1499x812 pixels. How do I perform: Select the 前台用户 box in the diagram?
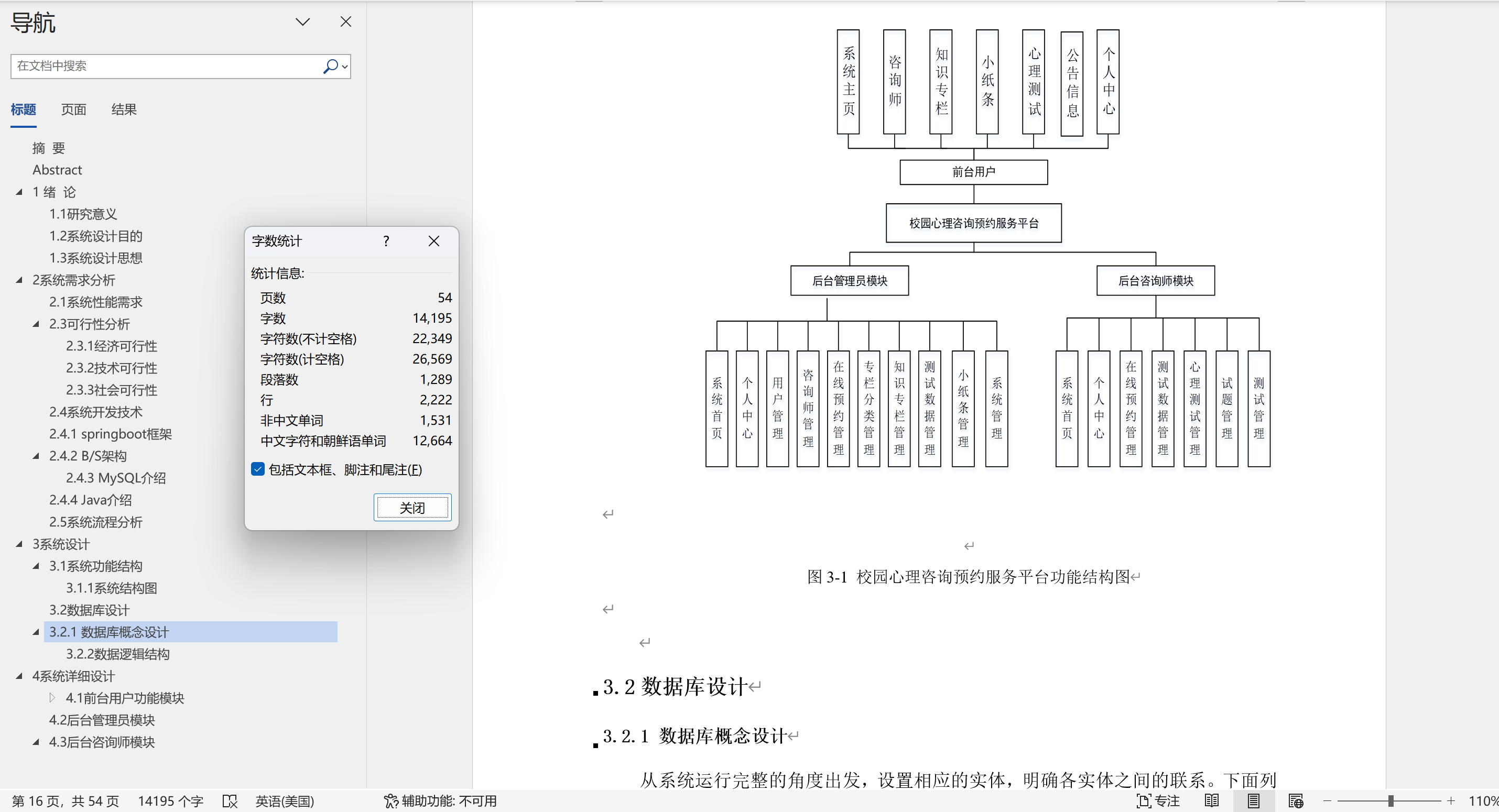973,172
